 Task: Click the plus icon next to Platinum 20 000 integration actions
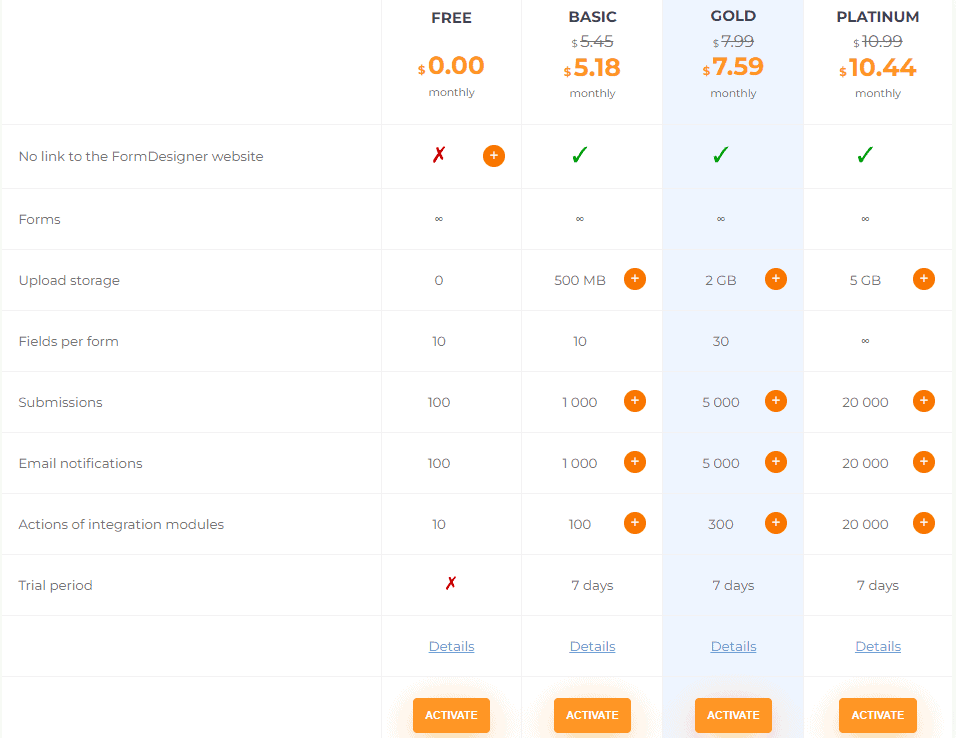click(x=923, y=523)
